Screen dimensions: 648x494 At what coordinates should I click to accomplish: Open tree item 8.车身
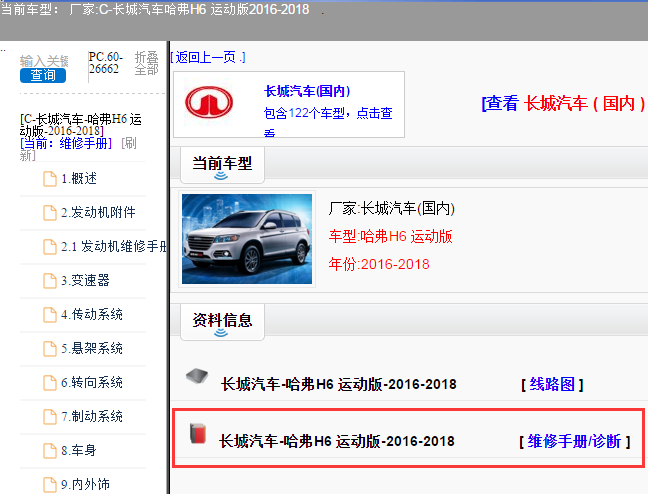(79, 450)
